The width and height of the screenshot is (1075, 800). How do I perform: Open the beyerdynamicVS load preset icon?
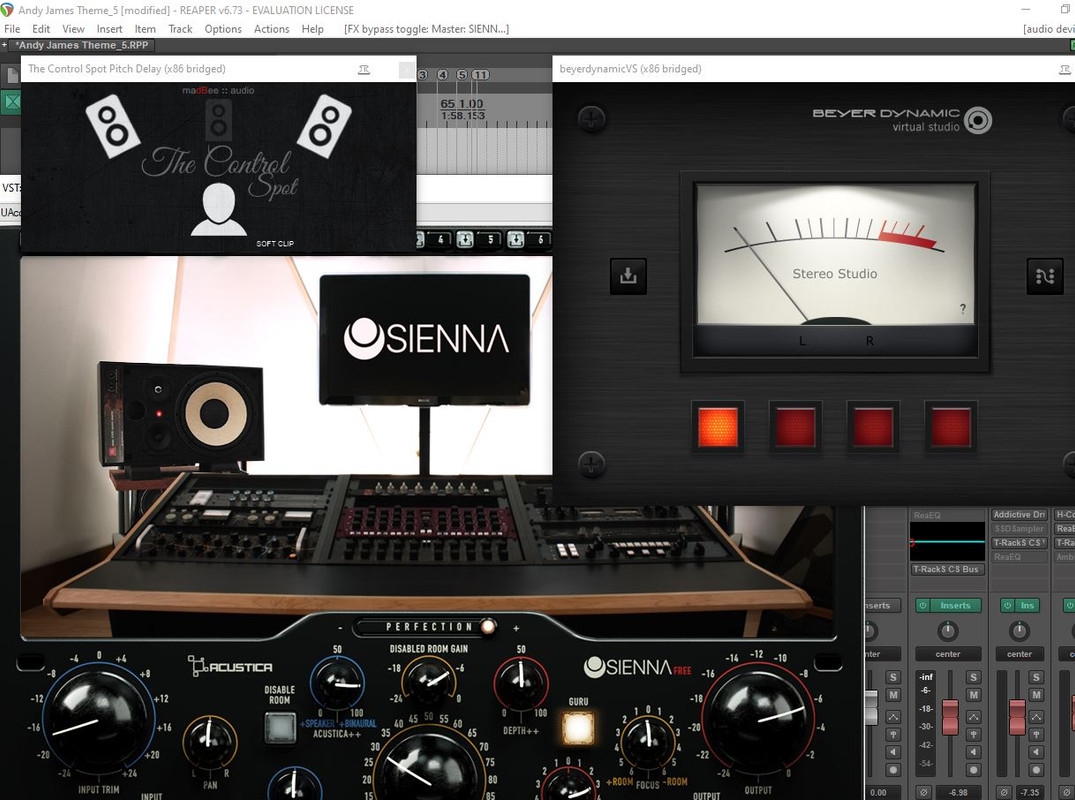click(628, 276)
